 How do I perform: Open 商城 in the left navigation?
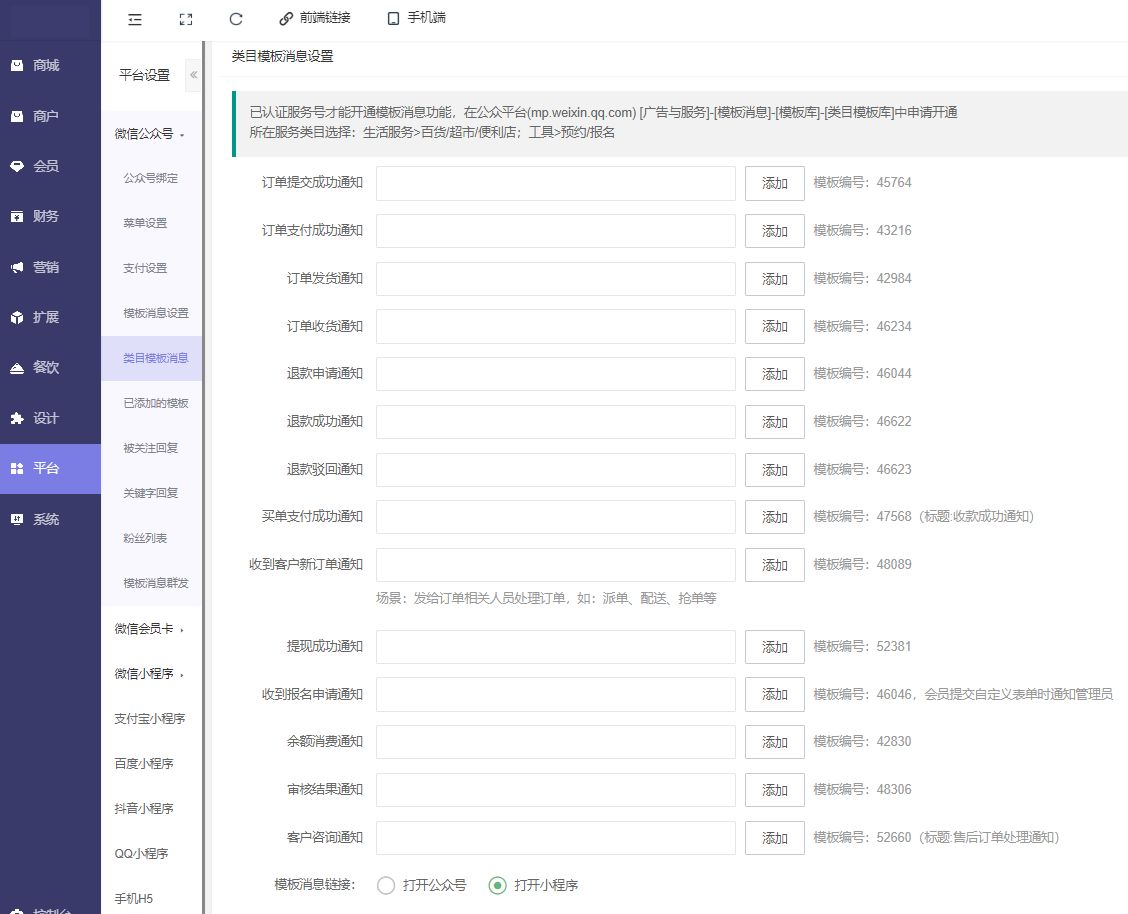pyautogui.click(x=46, y=66)
